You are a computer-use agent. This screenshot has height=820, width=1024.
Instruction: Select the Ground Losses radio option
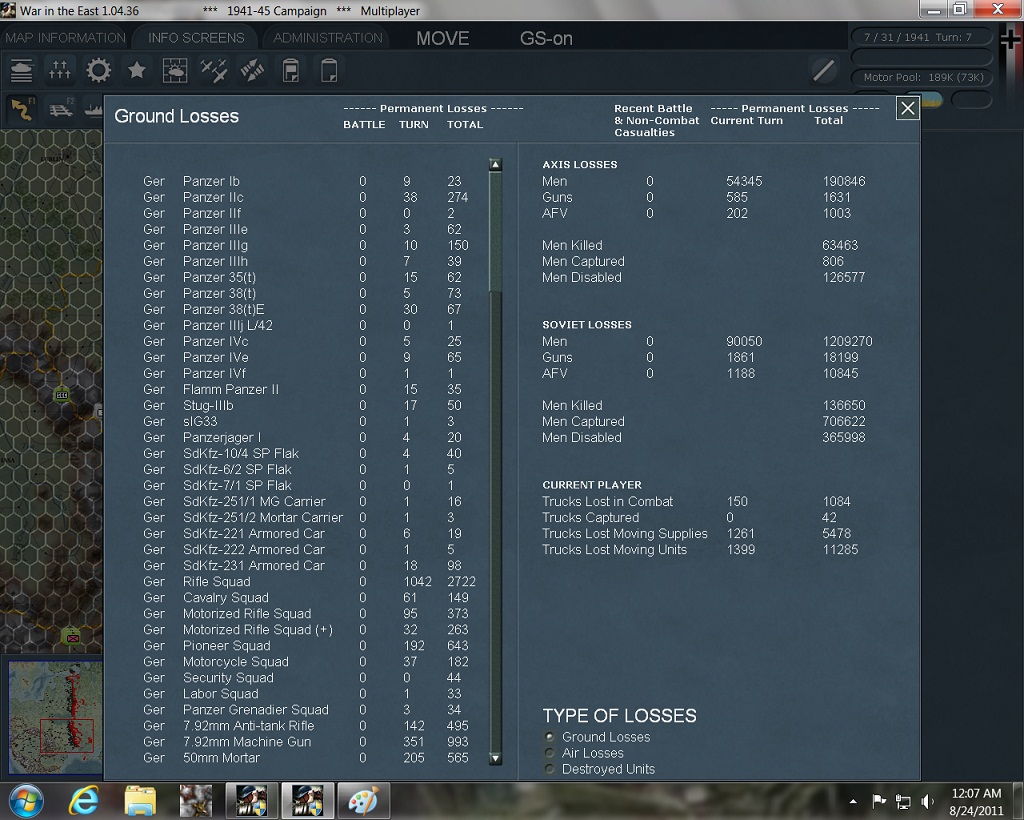pos(549,737)
